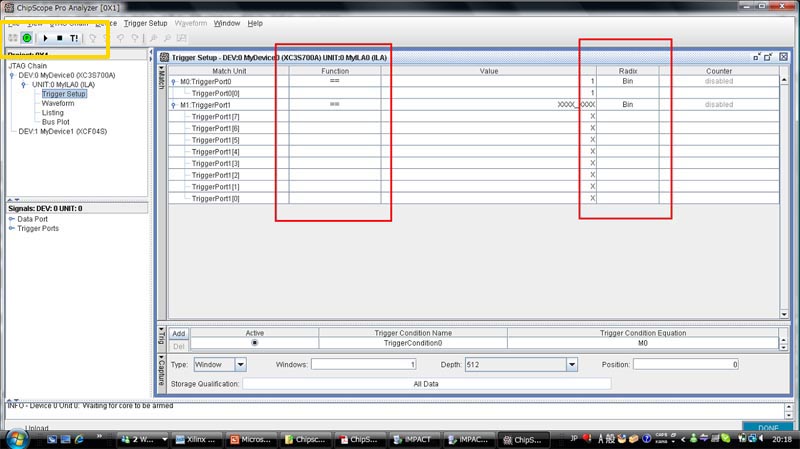Viewport: 800px width, 449px height.
Task: Expand Data Port signals node
Action: tap(12, 219)
